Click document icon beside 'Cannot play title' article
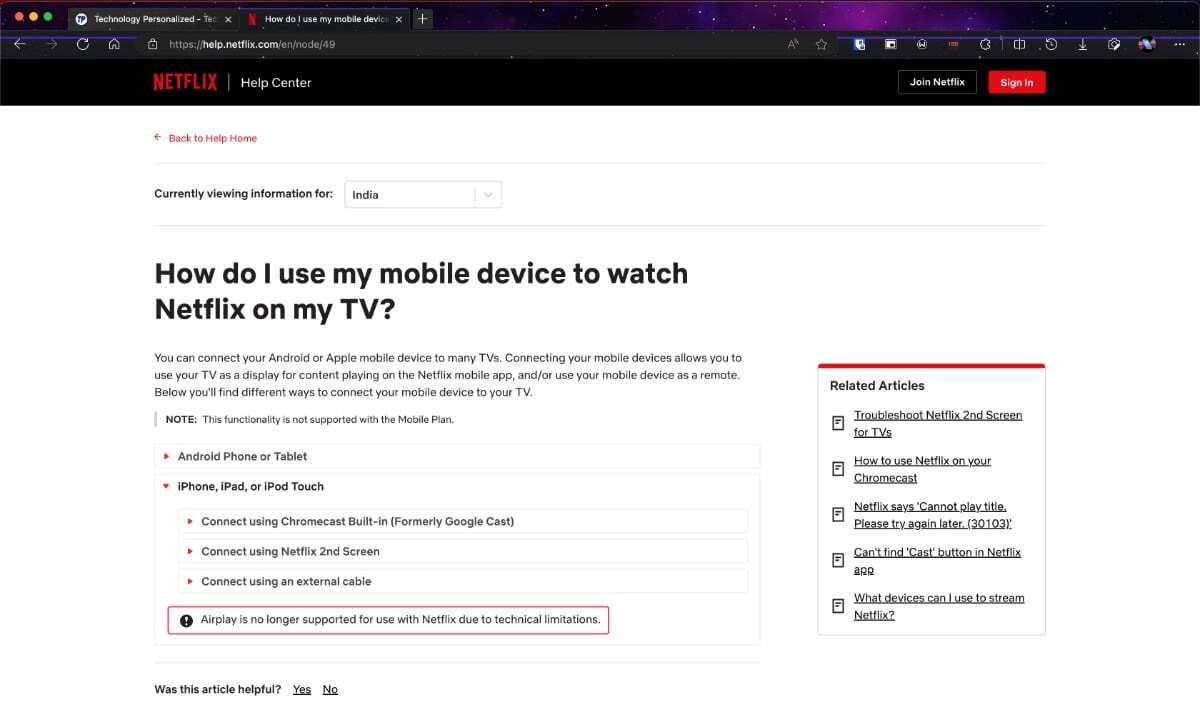1200x717 pixels. (x=838, y=515)
